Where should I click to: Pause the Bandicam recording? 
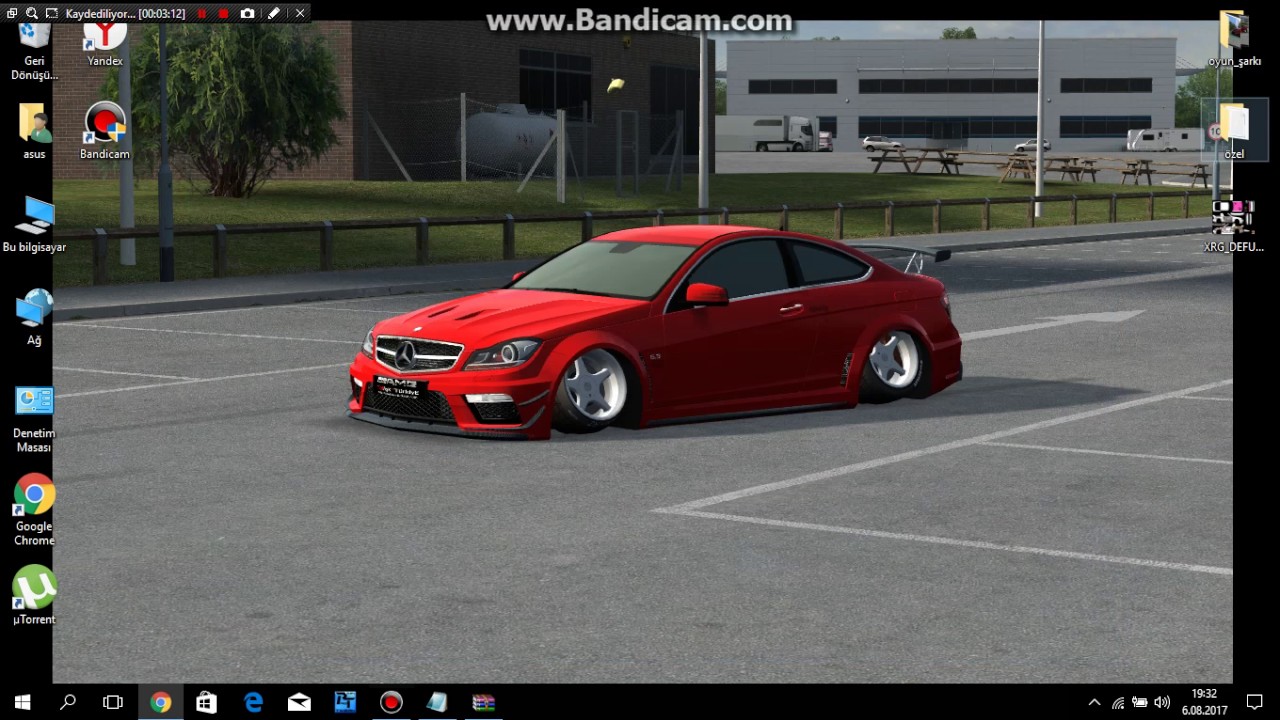pyautogui.click(x=202, y=14)
